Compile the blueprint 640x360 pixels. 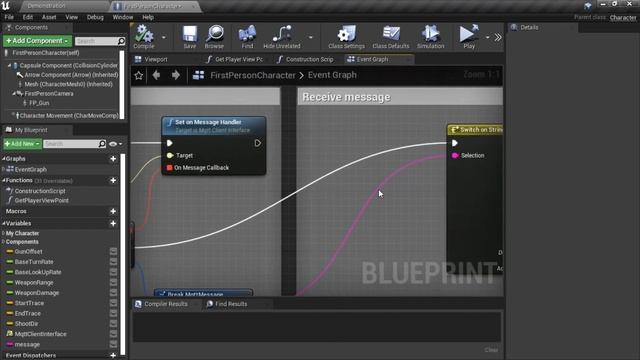point(144,37)
